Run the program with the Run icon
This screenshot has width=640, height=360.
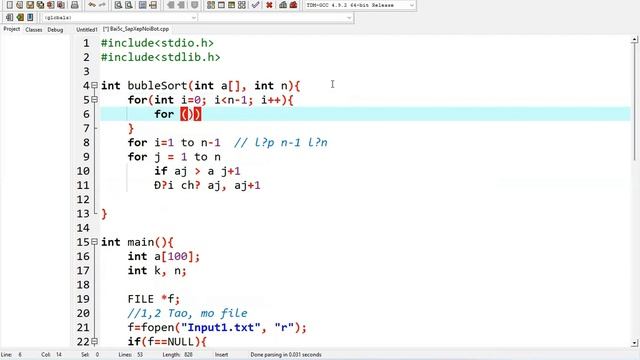pos(221,5)
